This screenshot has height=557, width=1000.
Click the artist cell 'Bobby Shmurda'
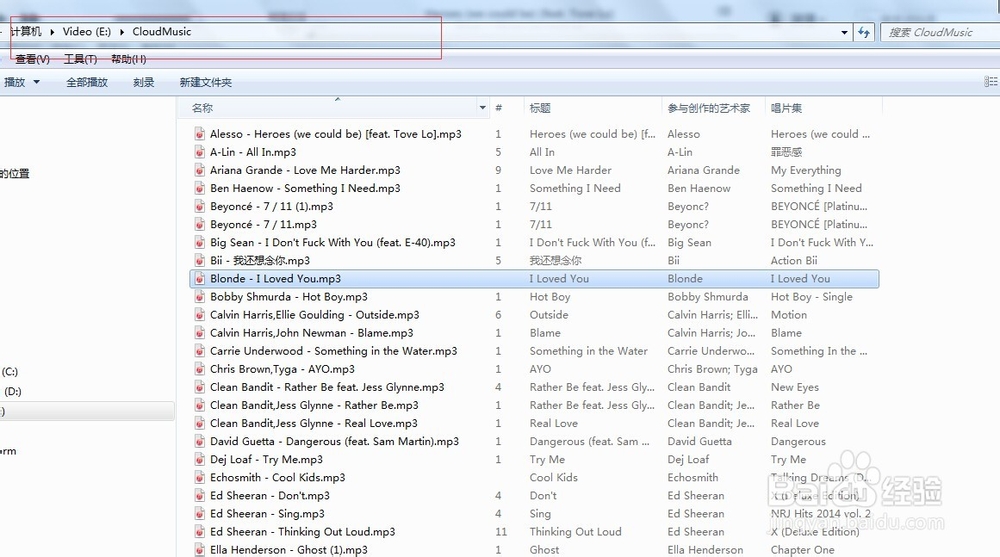(708, 297)
